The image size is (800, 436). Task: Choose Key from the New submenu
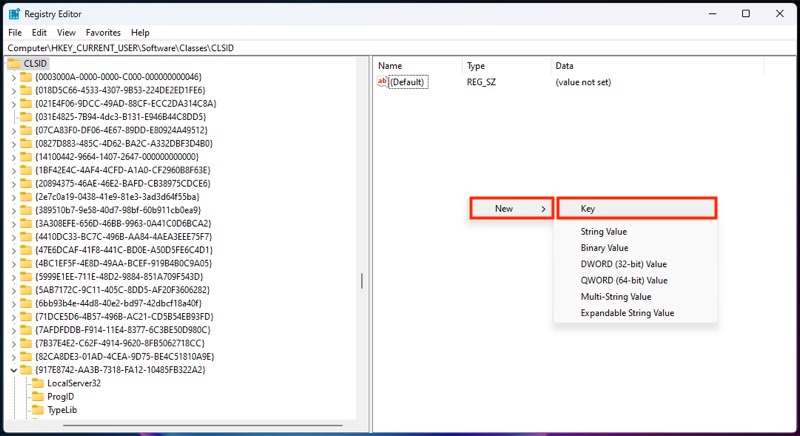coord(637,208)
